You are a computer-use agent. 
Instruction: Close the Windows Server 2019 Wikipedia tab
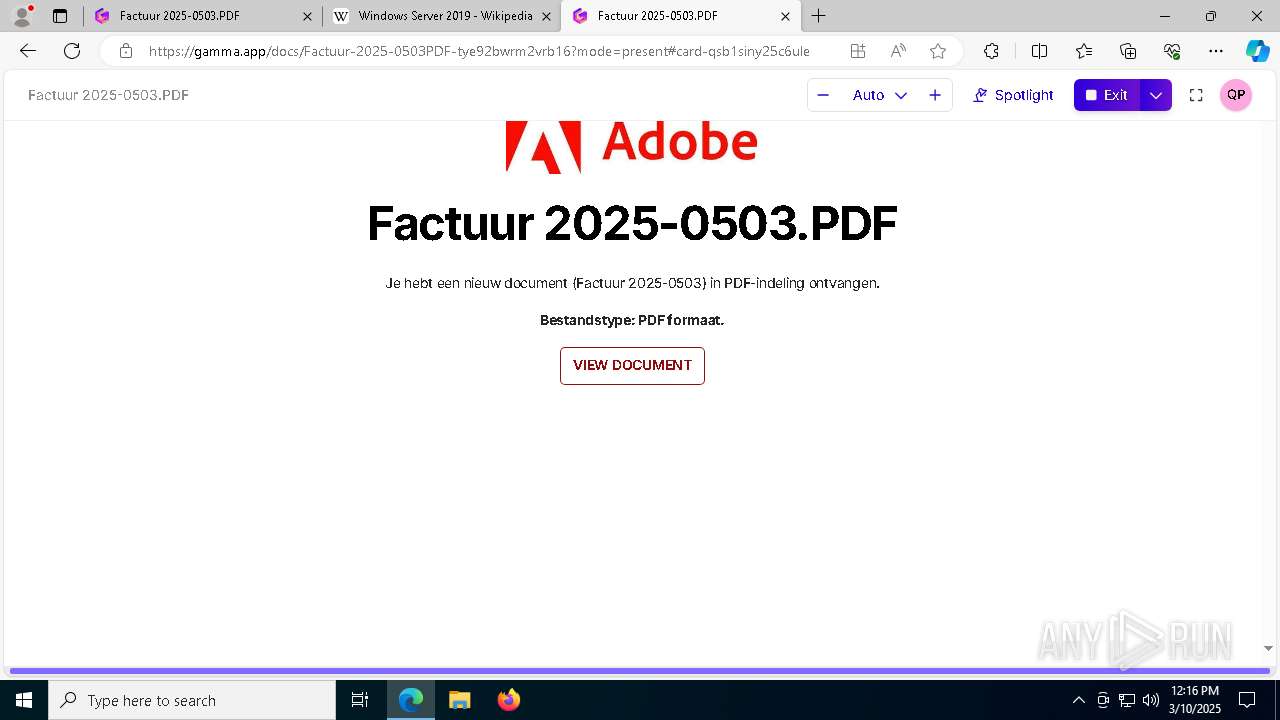click(546, 16)
